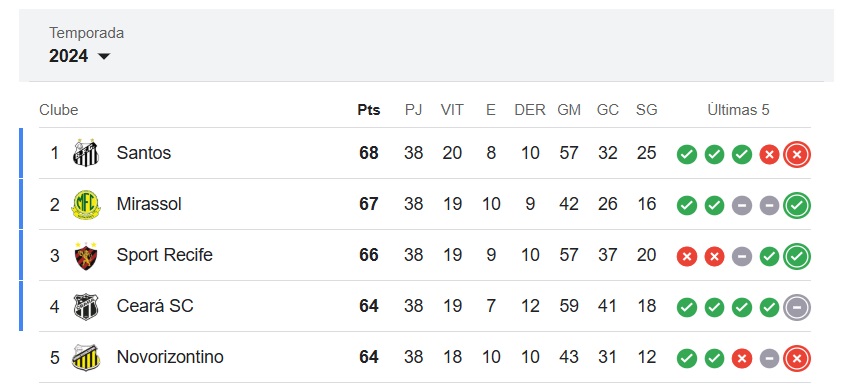Viewport: 841px width, 384px height.
Task: Open the Temporada 2024 season dropdown
Action: click(79, 45)
